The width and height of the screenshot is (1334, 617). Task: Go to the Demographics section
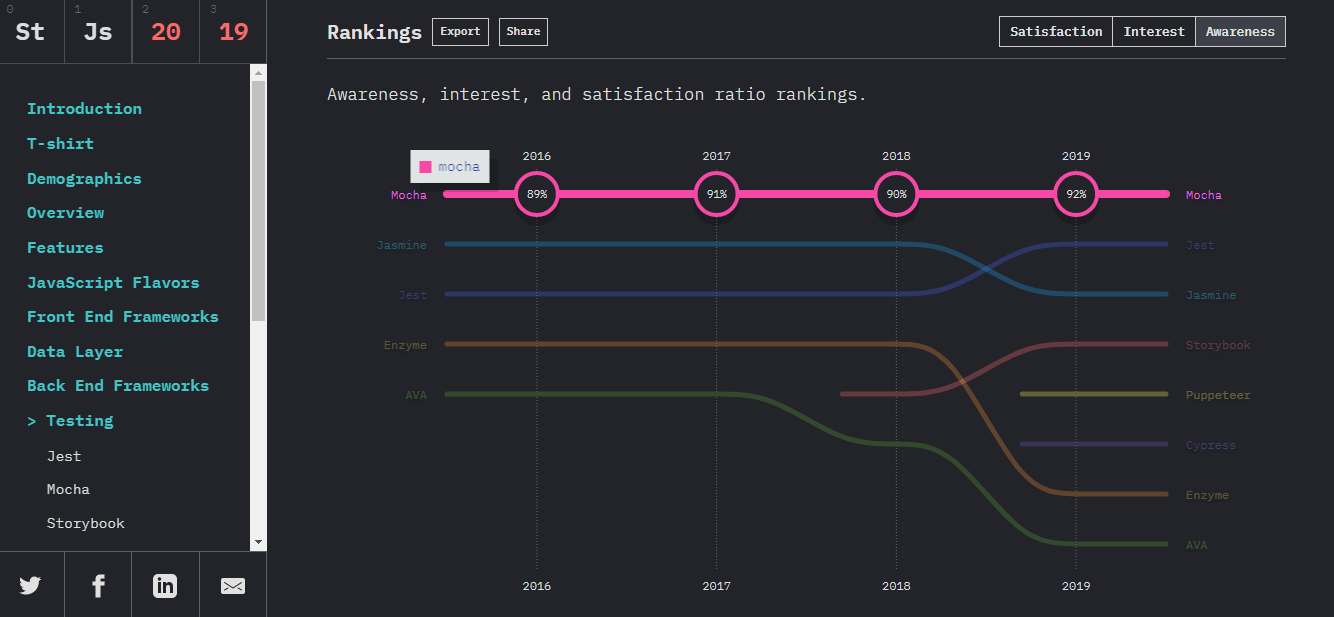(x=84, y=179)
